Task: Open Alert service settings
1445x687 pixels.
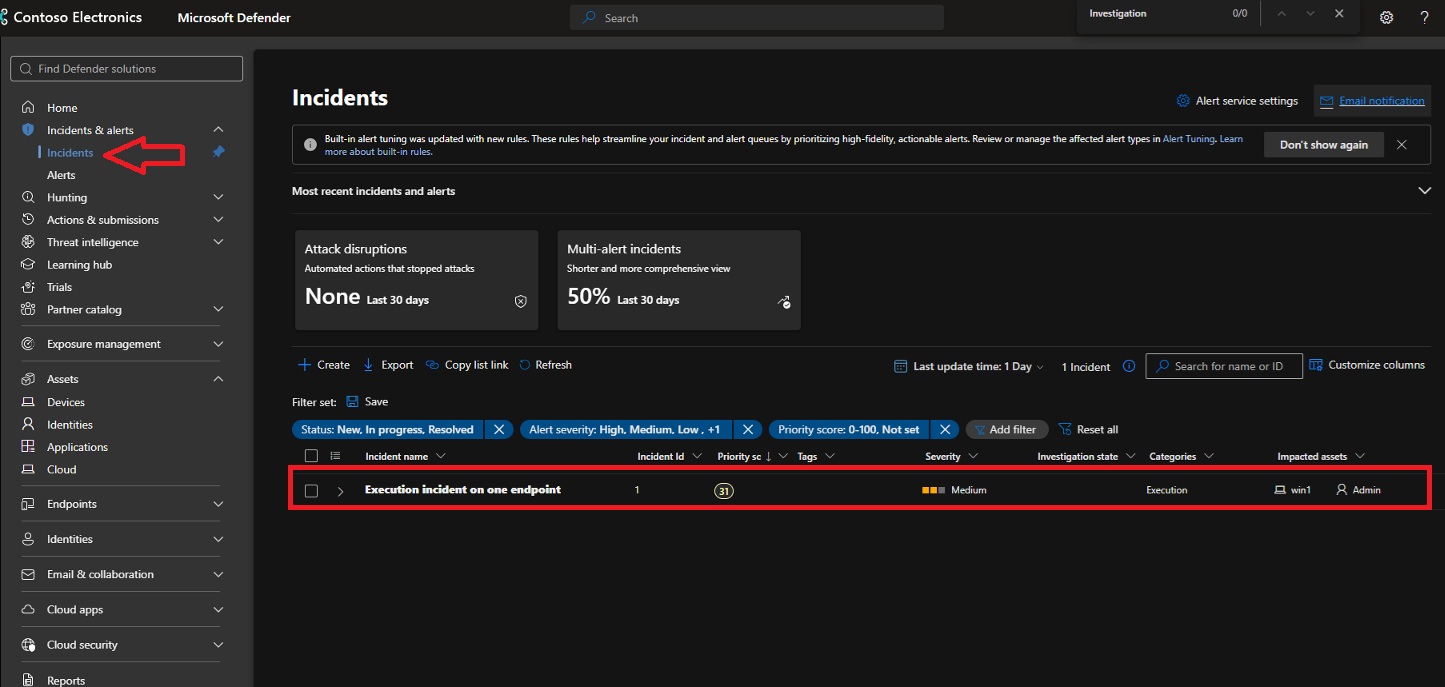Action: 1238,101
